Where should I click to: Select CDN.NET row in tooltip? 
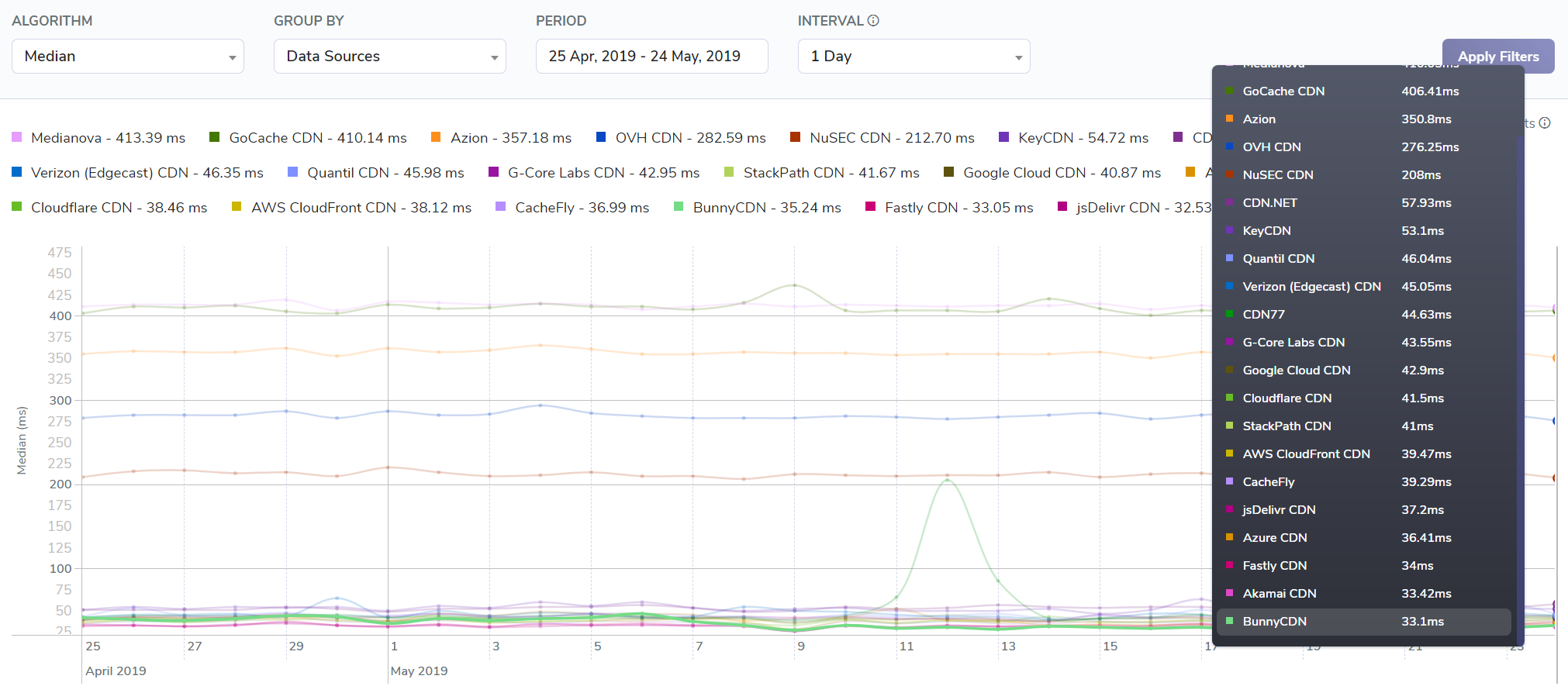1364,203
